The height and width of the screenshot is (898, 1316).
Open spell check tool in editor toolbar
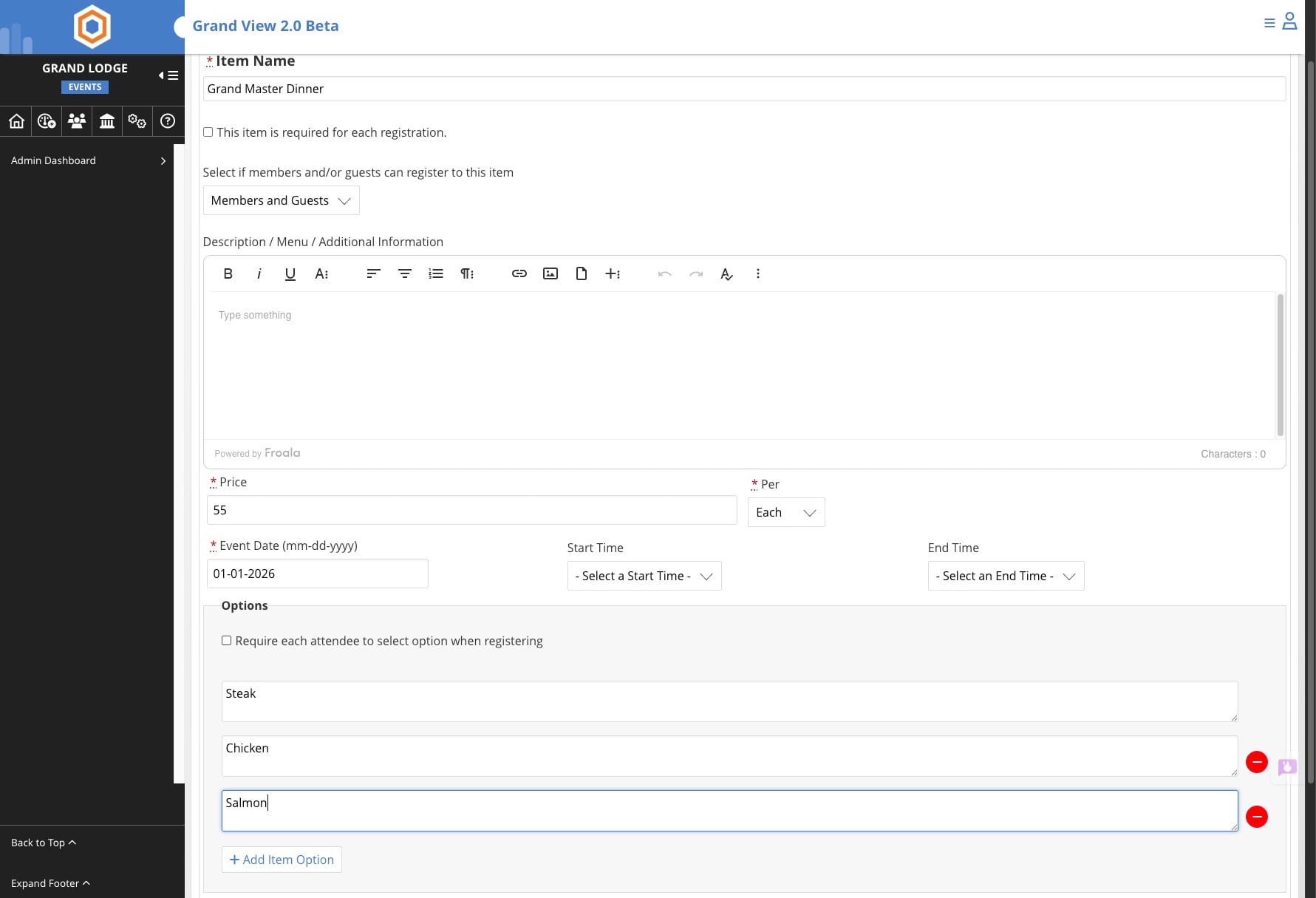pyautogui.click(x=727, y=273)
